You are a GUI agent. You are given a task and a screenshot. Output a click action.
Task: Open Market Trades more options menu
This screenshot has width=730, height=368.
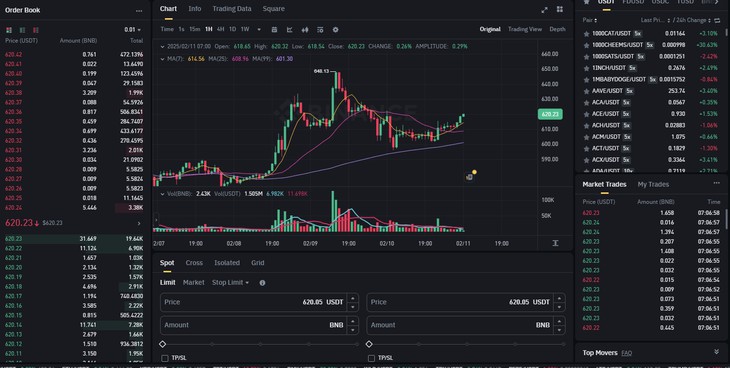[716, 183]
